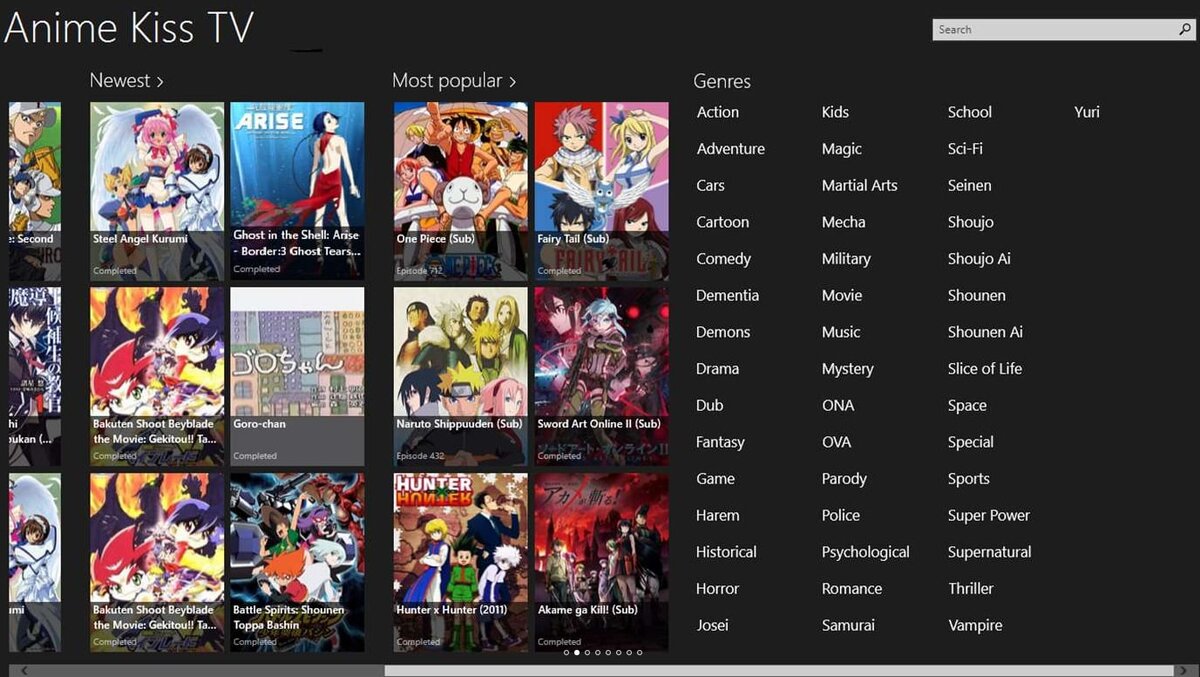Image resolution: width=1200 pixels, height=677 pixels.
Task: Select the ONA genre
Action: tap(838, 405)
